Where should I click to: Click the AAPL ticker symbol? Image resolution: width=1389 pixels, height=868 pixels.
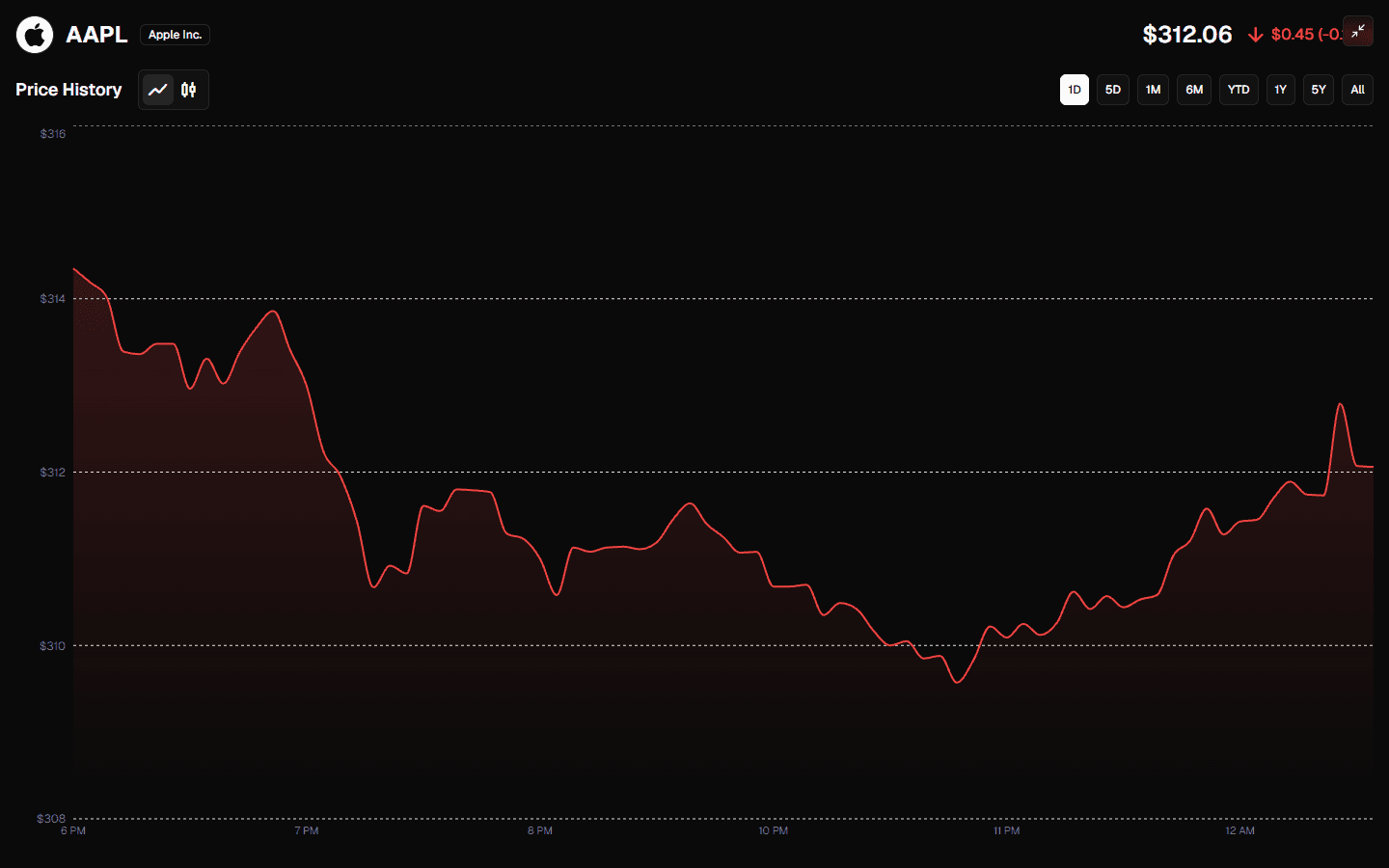(96, 35)
